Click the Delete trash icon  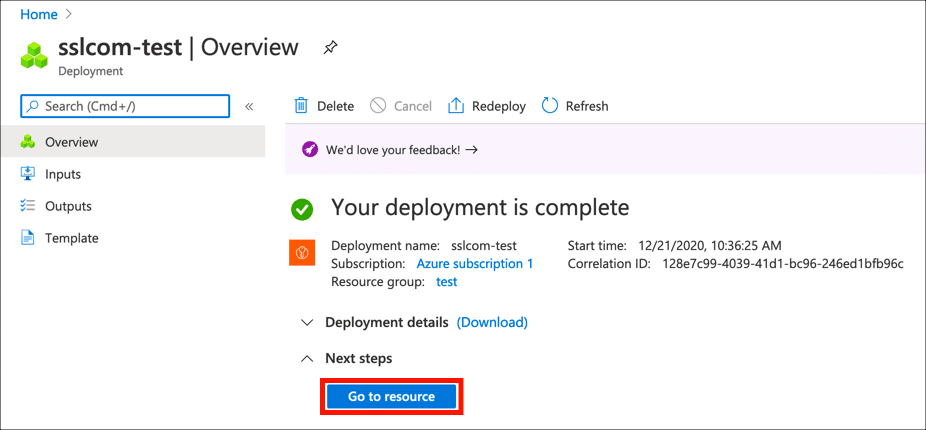(301, 106)
